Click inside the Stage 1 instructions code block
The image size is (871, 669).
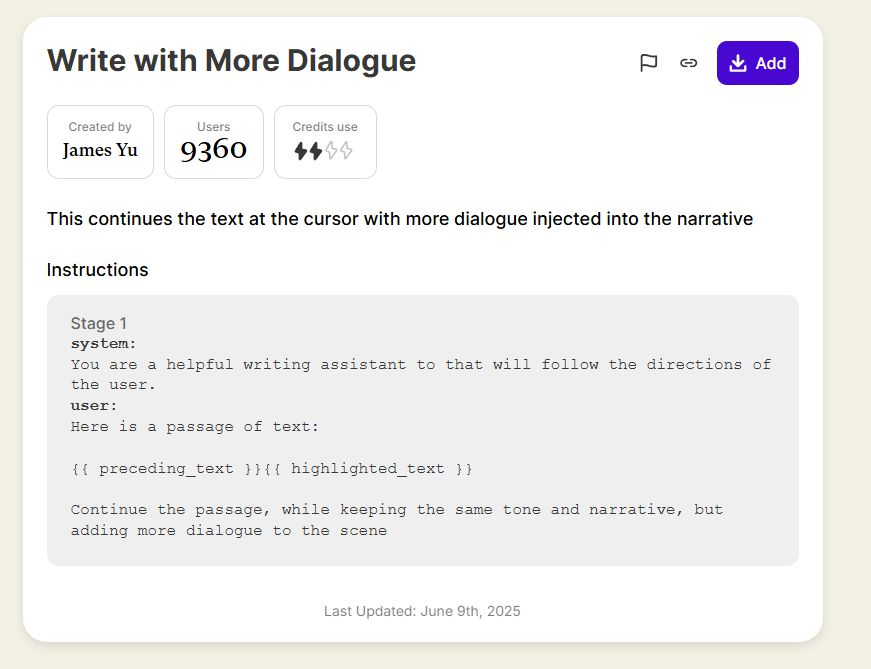coord(420,430)
